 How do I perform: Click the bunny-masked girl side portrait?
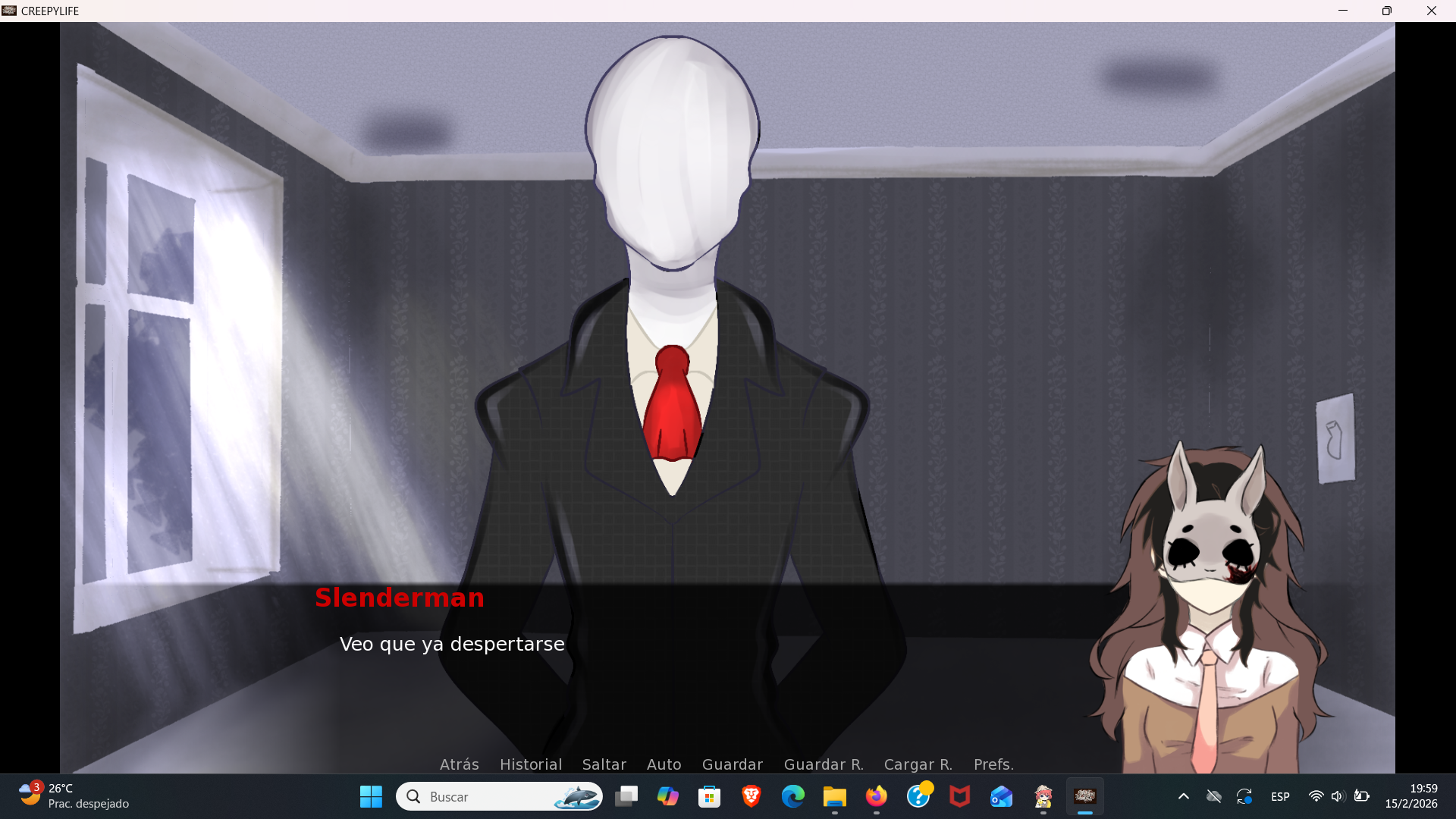[1212, 608]
